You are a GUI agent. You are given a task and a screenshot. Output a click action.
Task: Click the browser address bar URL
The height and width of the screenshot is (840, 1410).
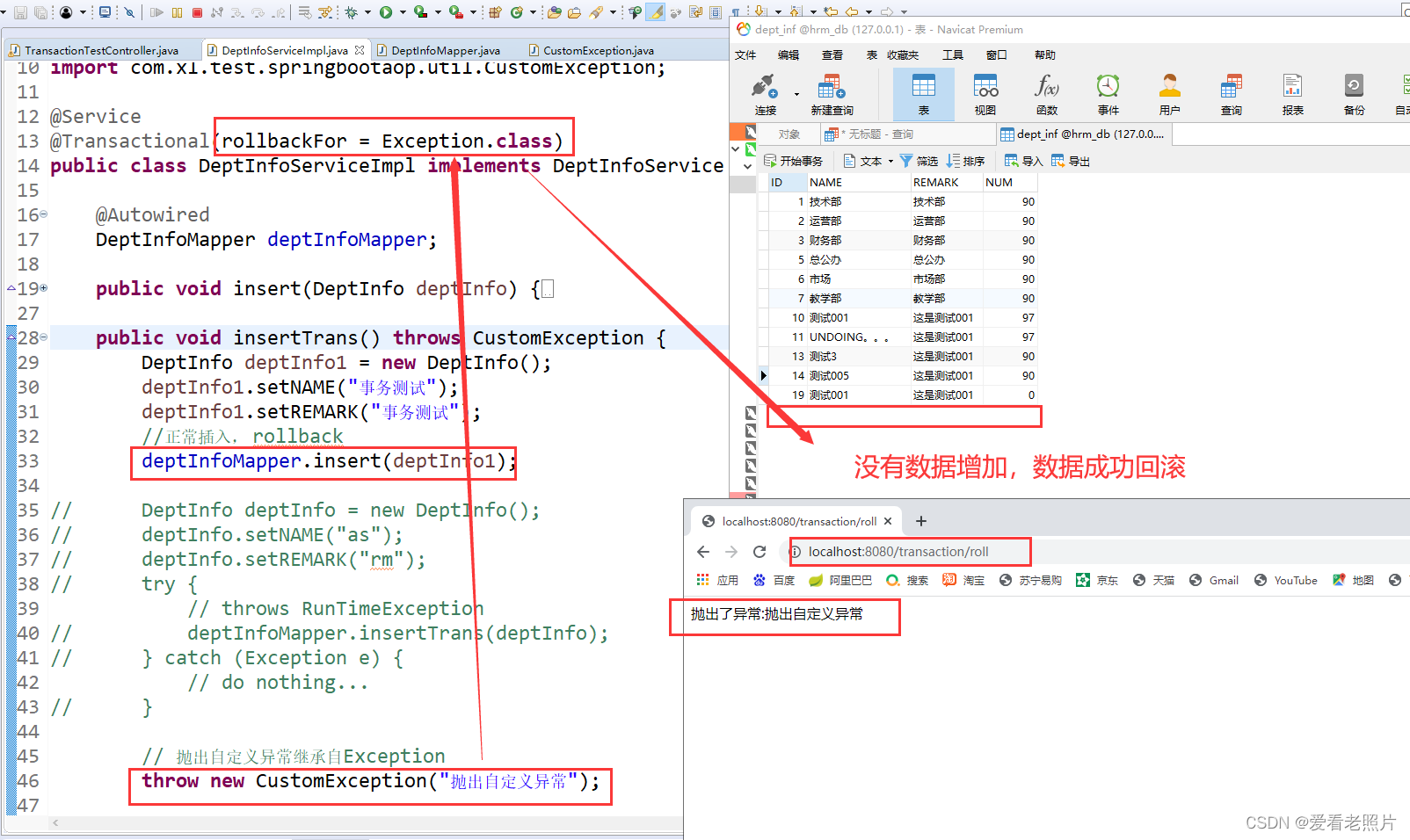pyautogui.click(x=898, y=552)
